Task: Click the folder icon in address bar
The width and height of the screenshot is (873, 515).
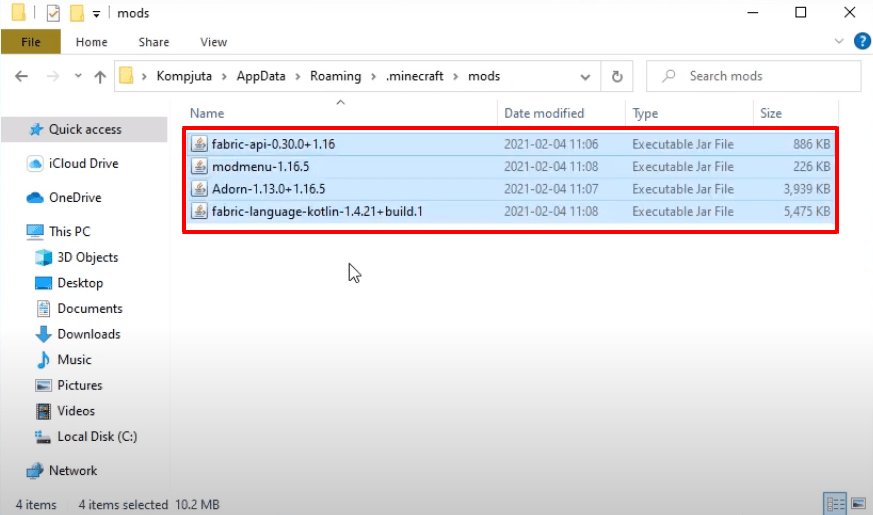Action: tap(126, 76)
